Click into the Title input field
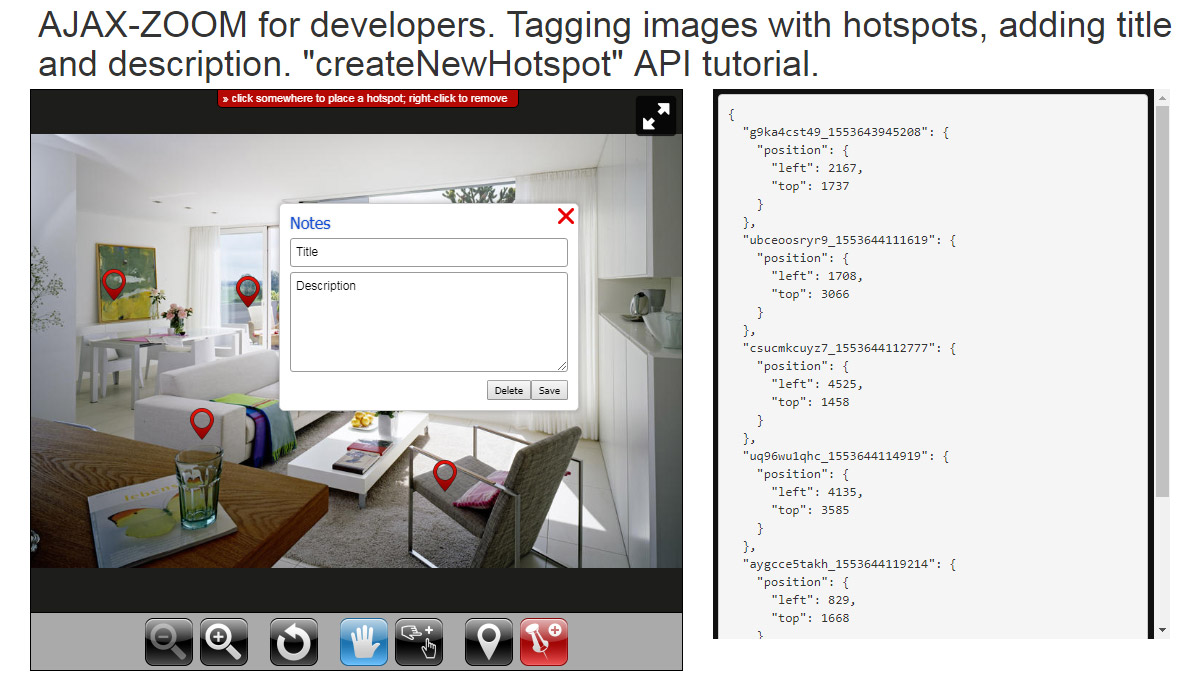The image size is (1204, 676). (x=429, y=252)
